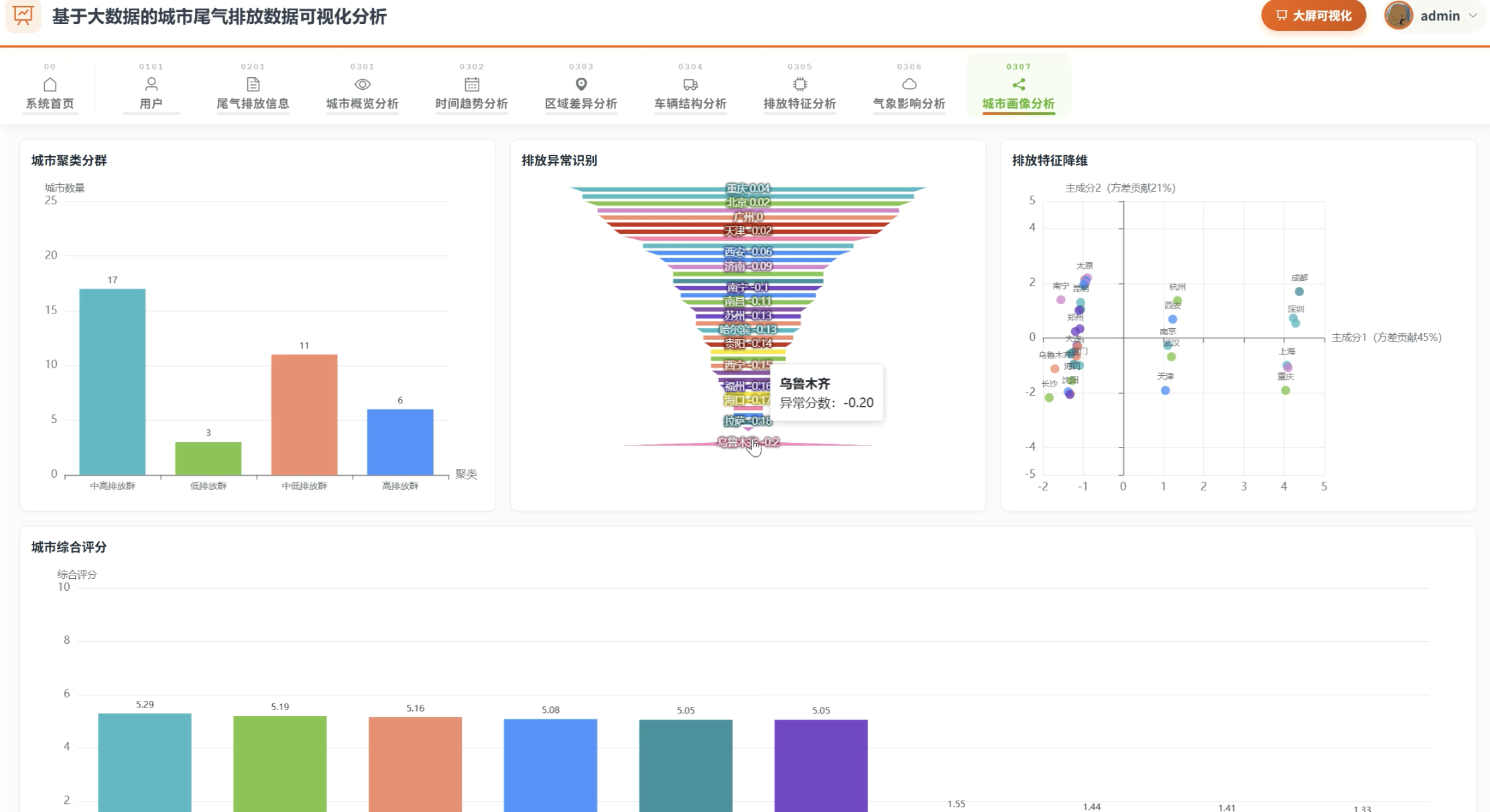
Task: Click the 苏州 -0.13 funnel segment
Action: 748,316
